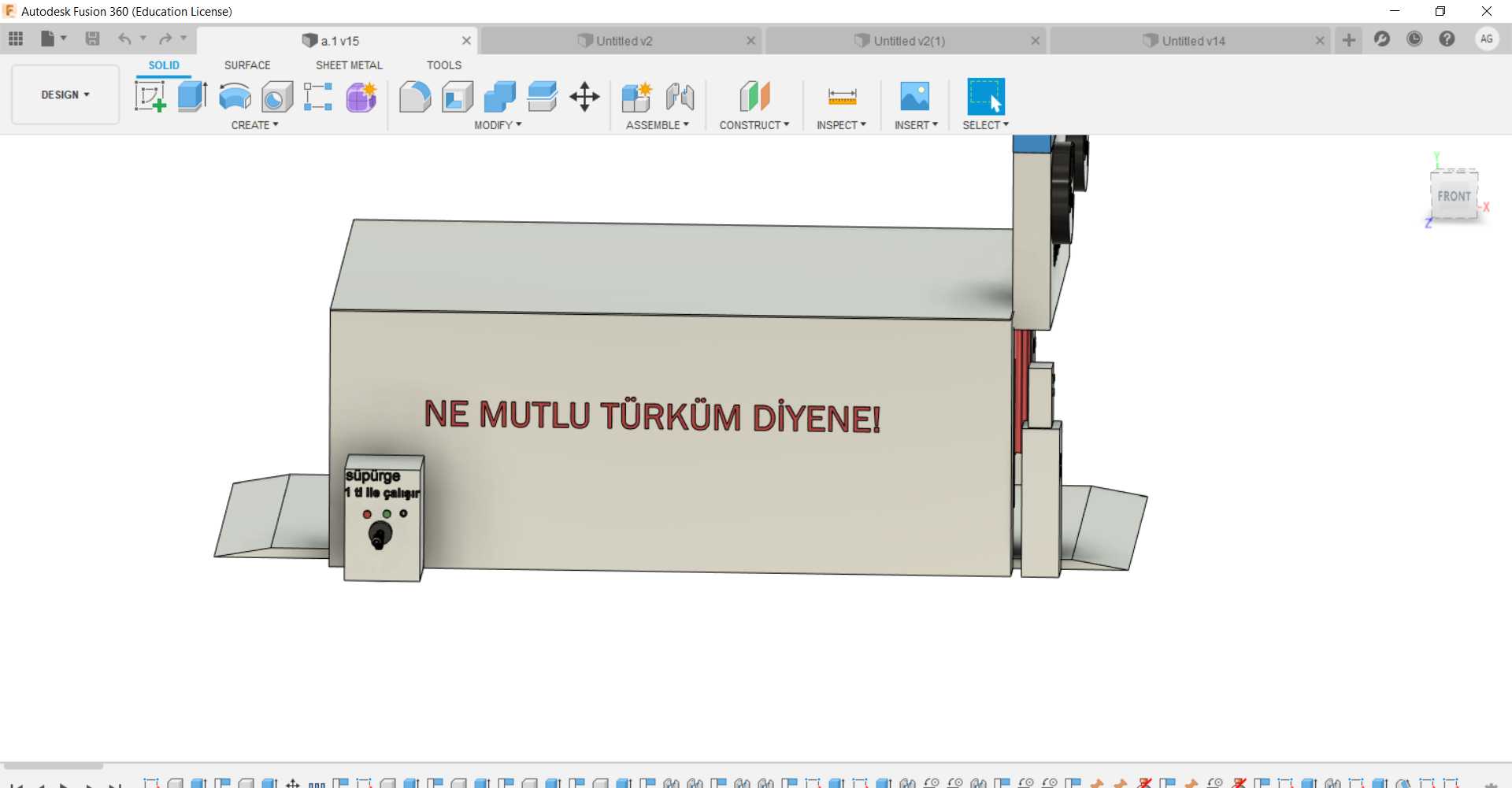This screenshot has height=788, width=1512.
Task: Switch to the TOOLS tab
Action: click(x=444, y=65)
